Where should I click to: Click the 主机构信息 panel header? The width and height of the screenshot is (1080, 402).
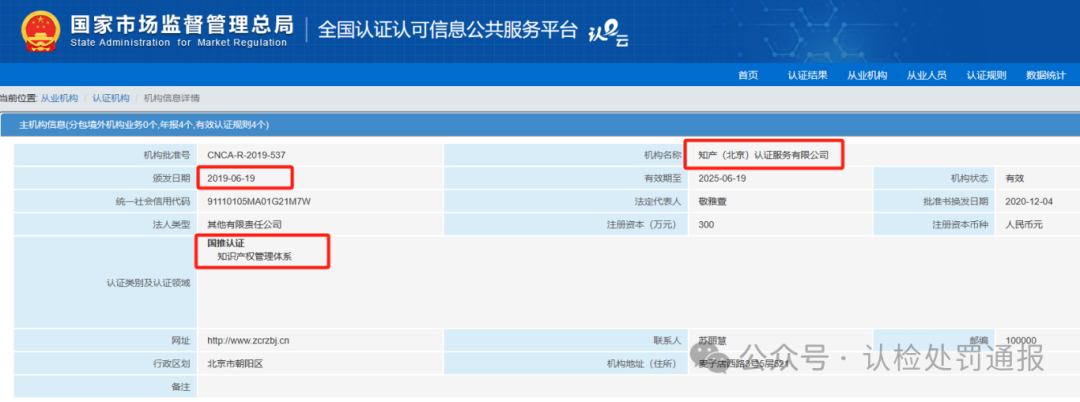coord(540,125)
